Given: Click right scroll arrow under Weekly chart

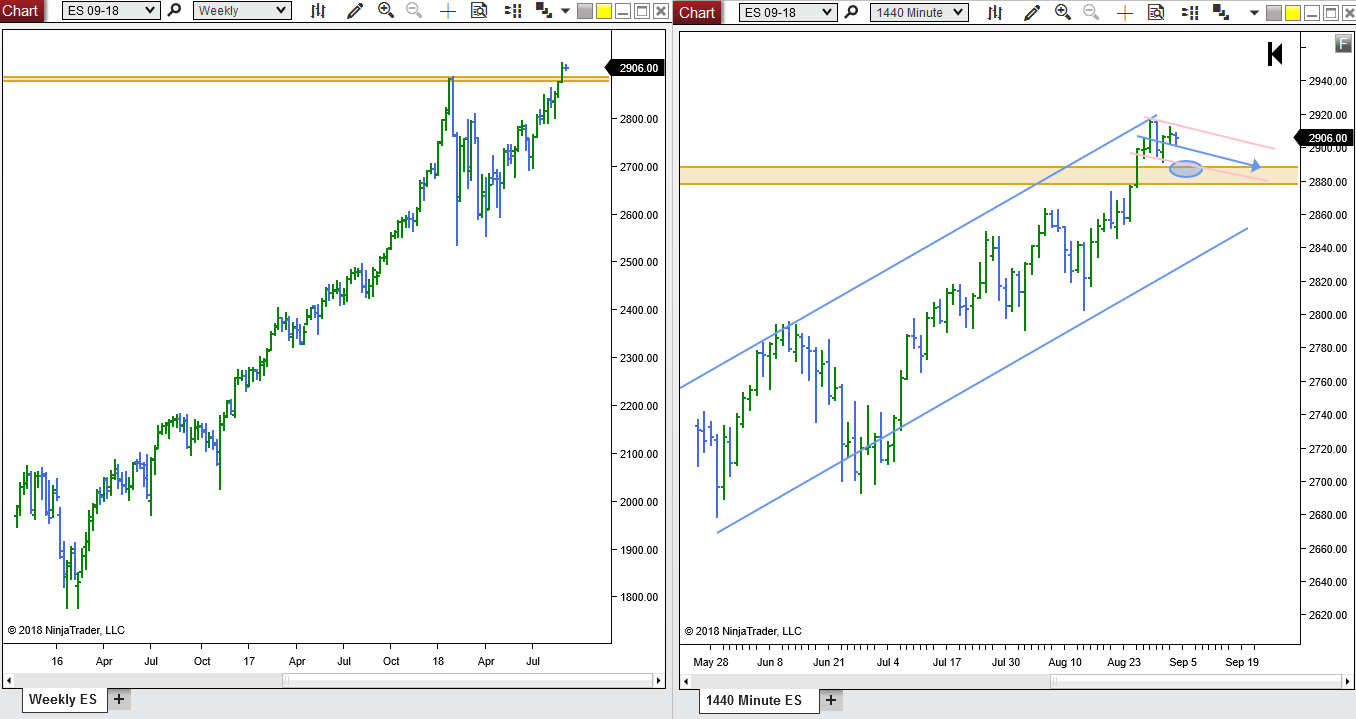Looking at the screenshot, I should pyautogui.click(x=657, y=680).
